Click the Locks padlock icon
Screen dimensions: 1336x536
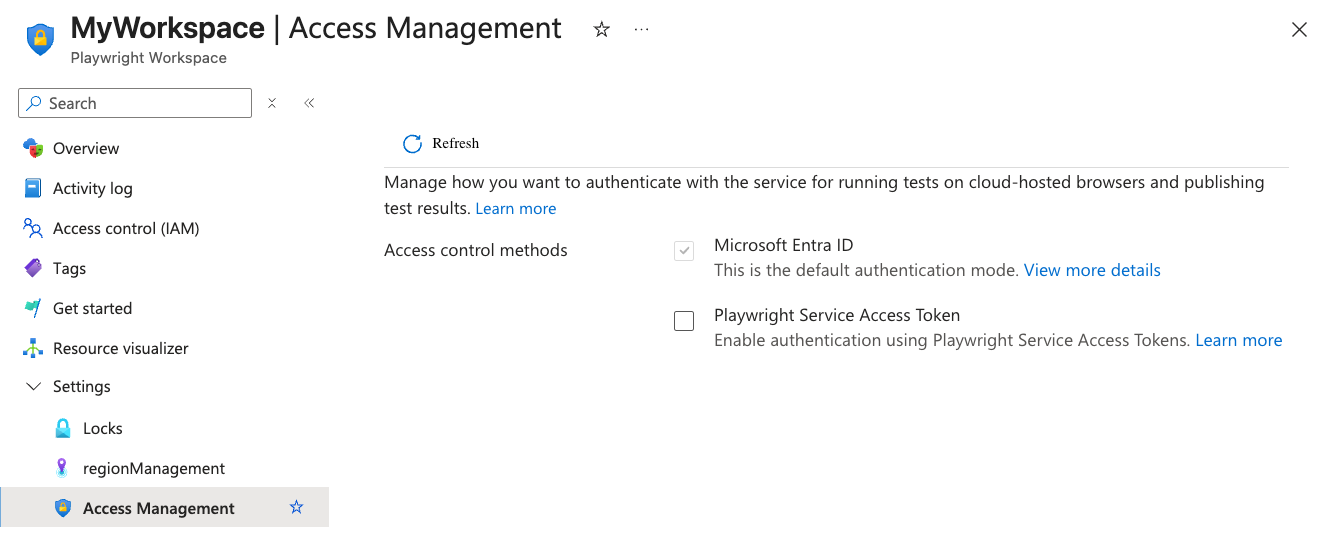coord(63,428)
